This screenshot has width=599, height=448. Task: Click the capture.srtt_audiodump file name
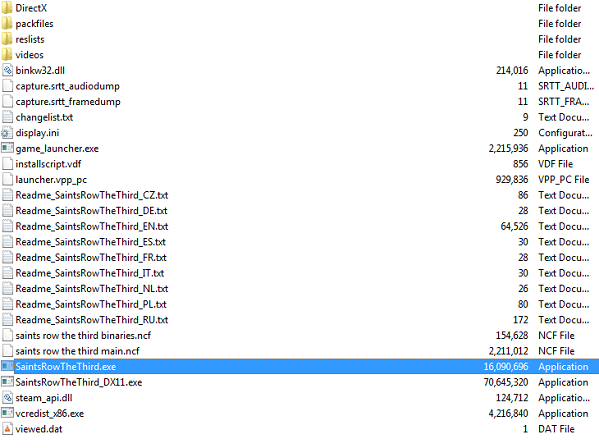[x=68, y=86]
